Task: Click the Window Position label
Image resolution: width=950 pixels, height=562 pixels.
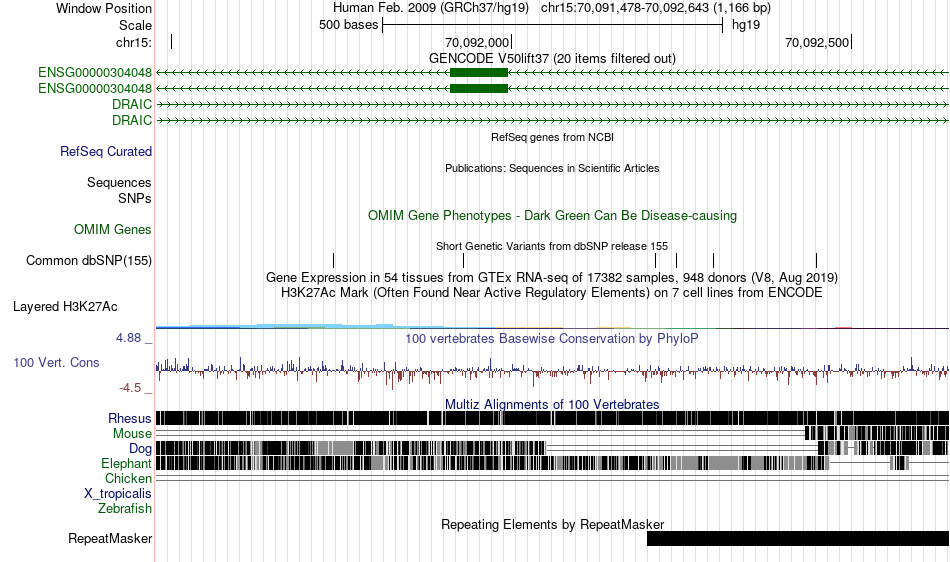Action: (x=104, y=8)
